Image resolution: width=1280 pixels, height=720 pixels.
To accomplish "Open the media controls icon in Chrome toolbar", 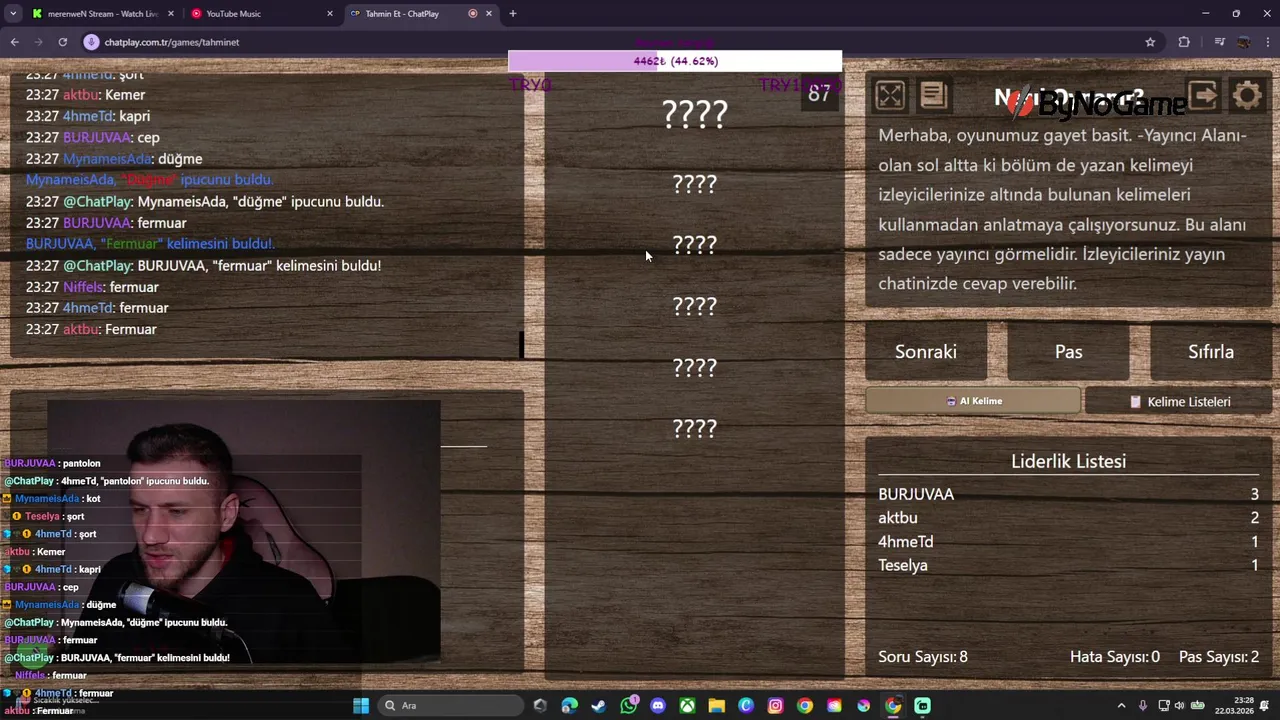I will click(1219, 42).
